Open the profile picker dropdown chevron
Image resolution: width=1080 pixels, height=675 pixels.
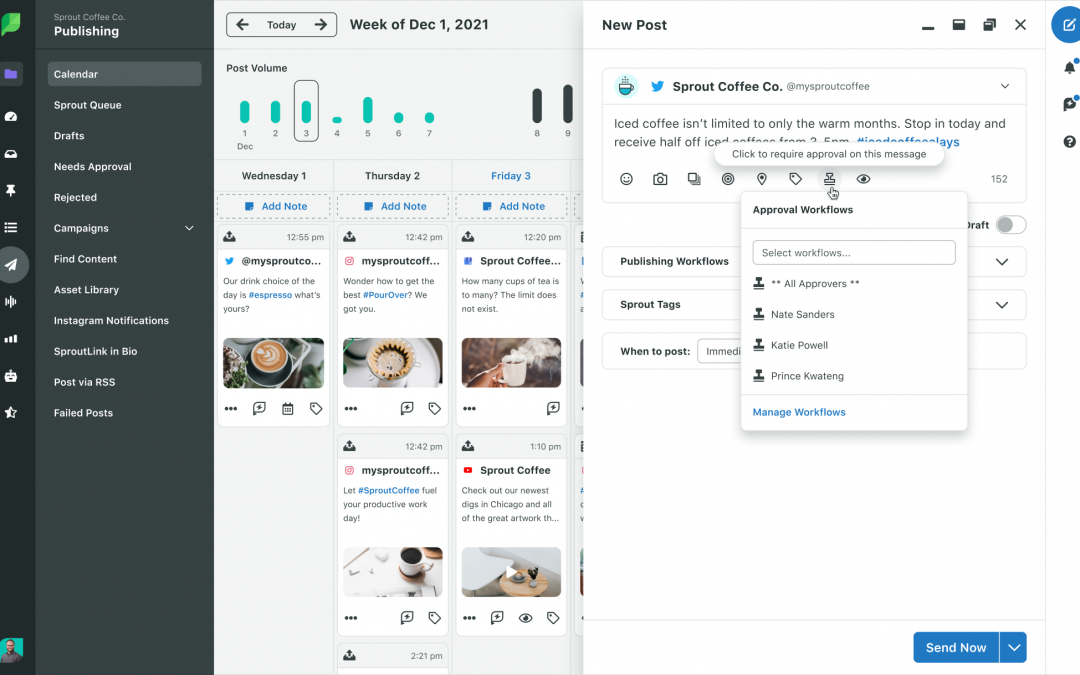click(1005, 86)
